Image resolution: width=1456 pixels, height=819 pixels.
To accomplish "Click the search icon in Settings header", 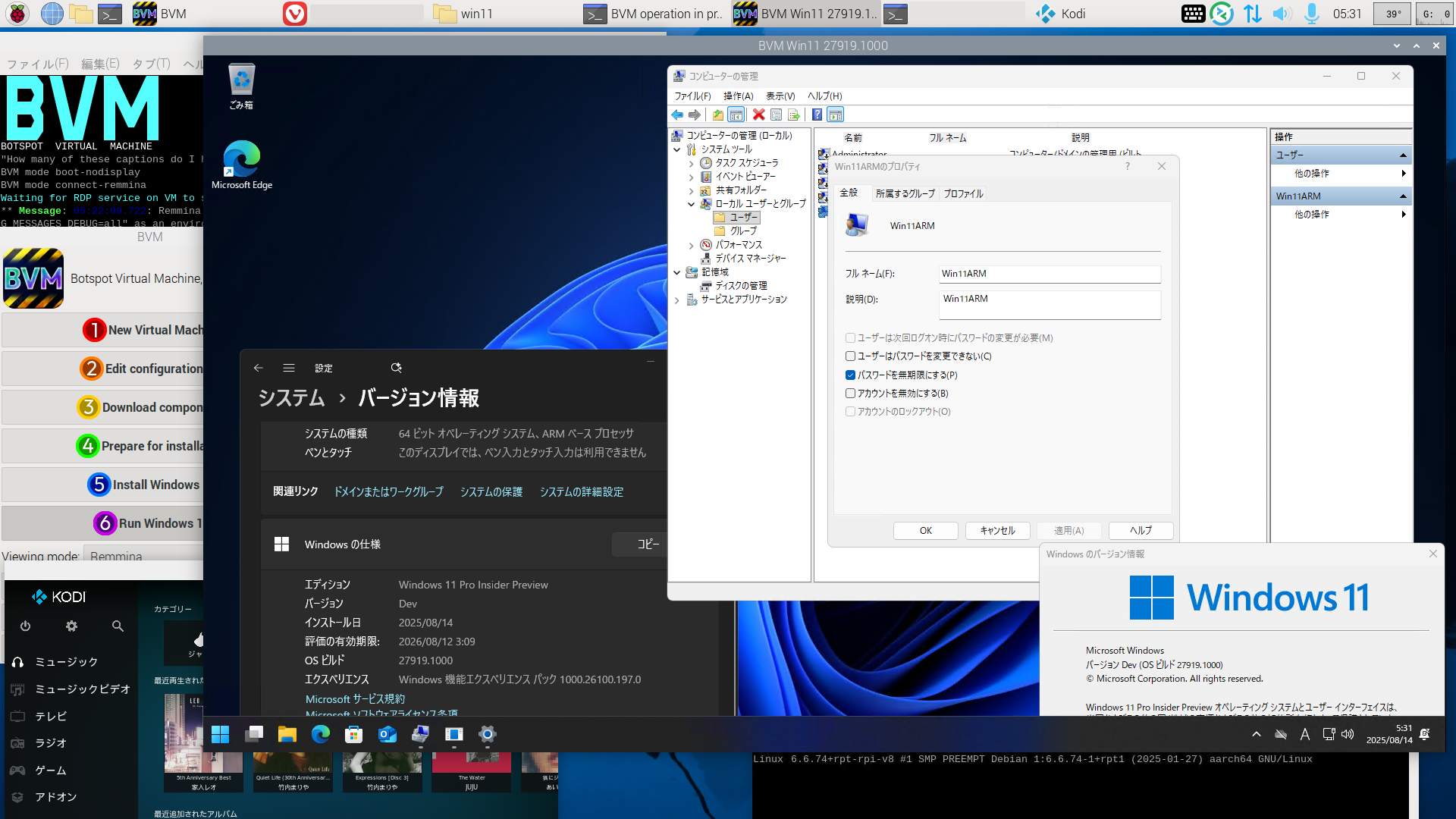I will pos(396,368).
